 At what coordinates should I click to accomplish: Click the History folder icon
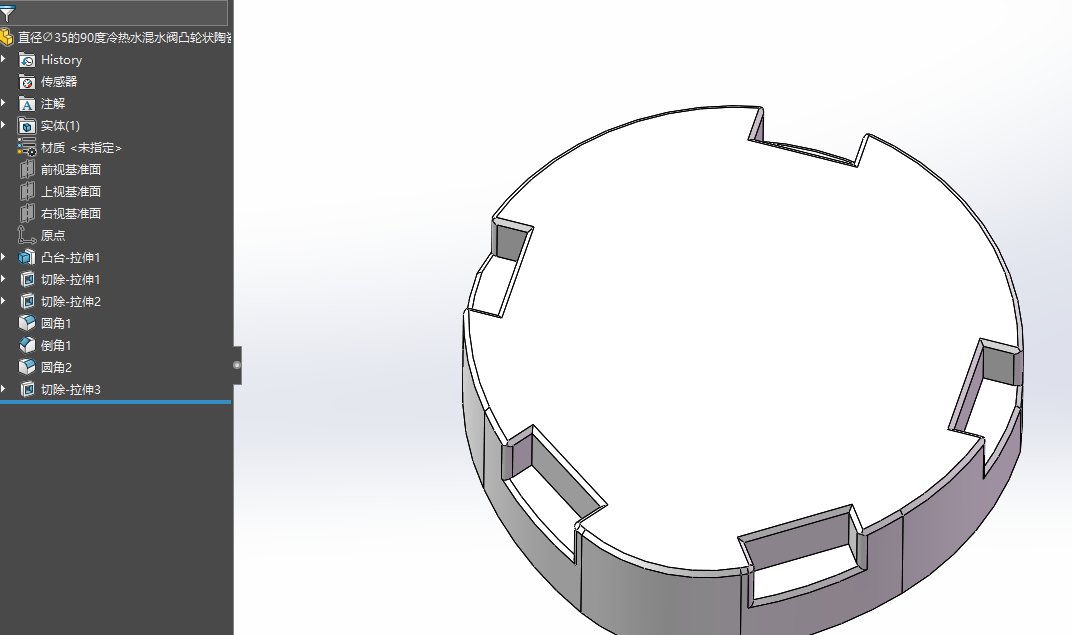pos(27,59)
